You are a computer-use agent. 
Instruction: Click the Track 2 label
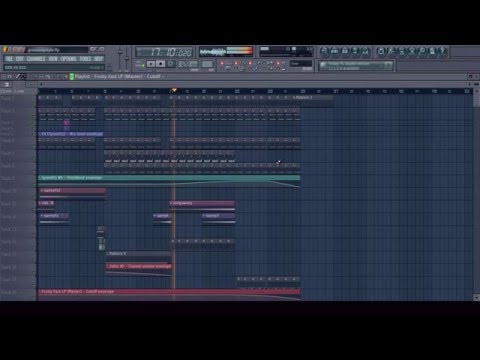(x=8, y=111)
